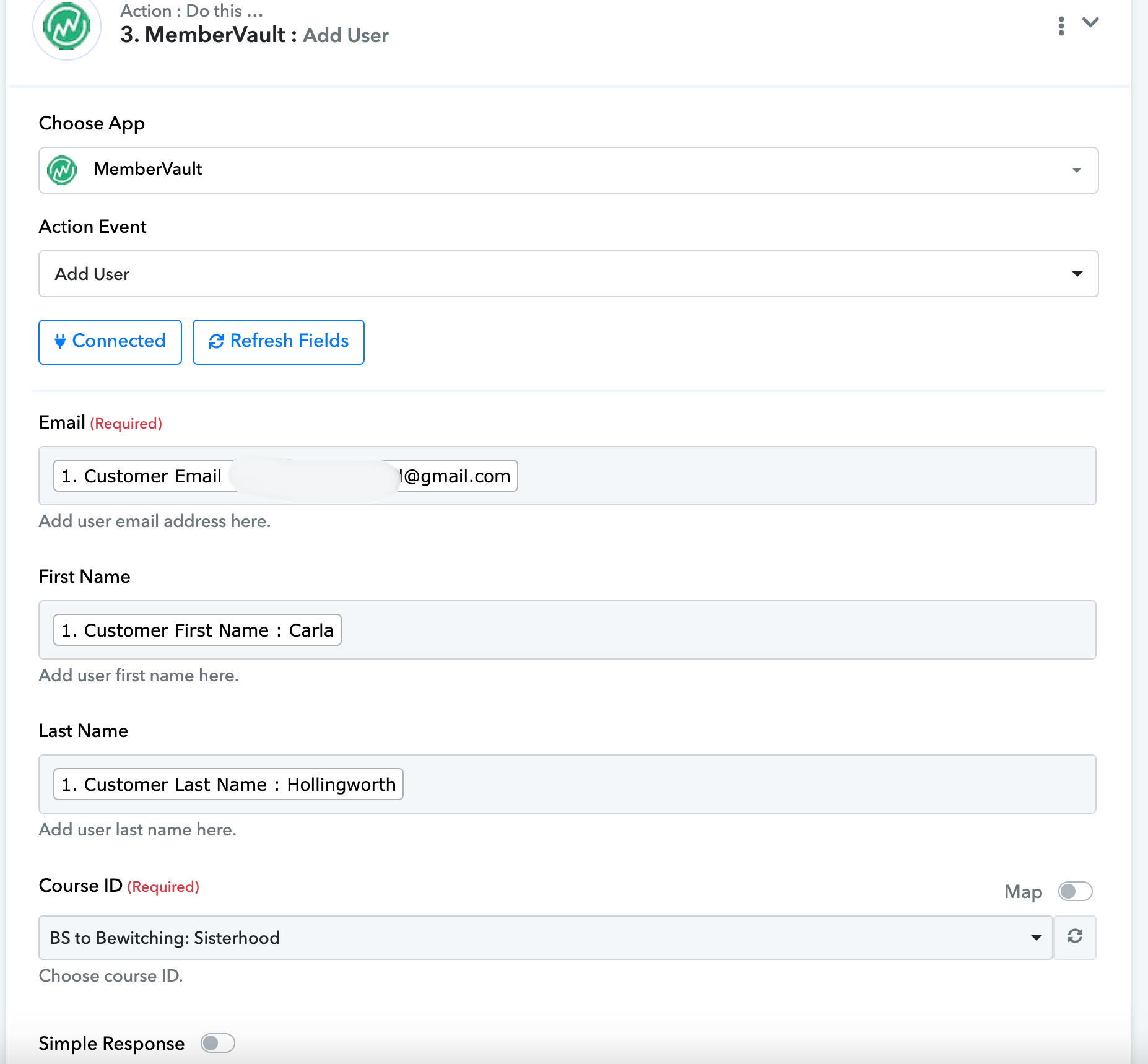Expand the Action Event dropdown

[x=1077, y=274]
